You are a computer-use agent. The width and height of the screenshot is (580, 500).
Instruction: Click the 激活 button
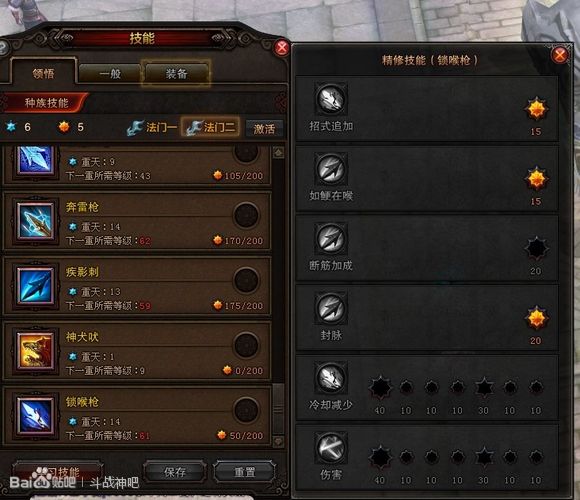click(264, 129)
